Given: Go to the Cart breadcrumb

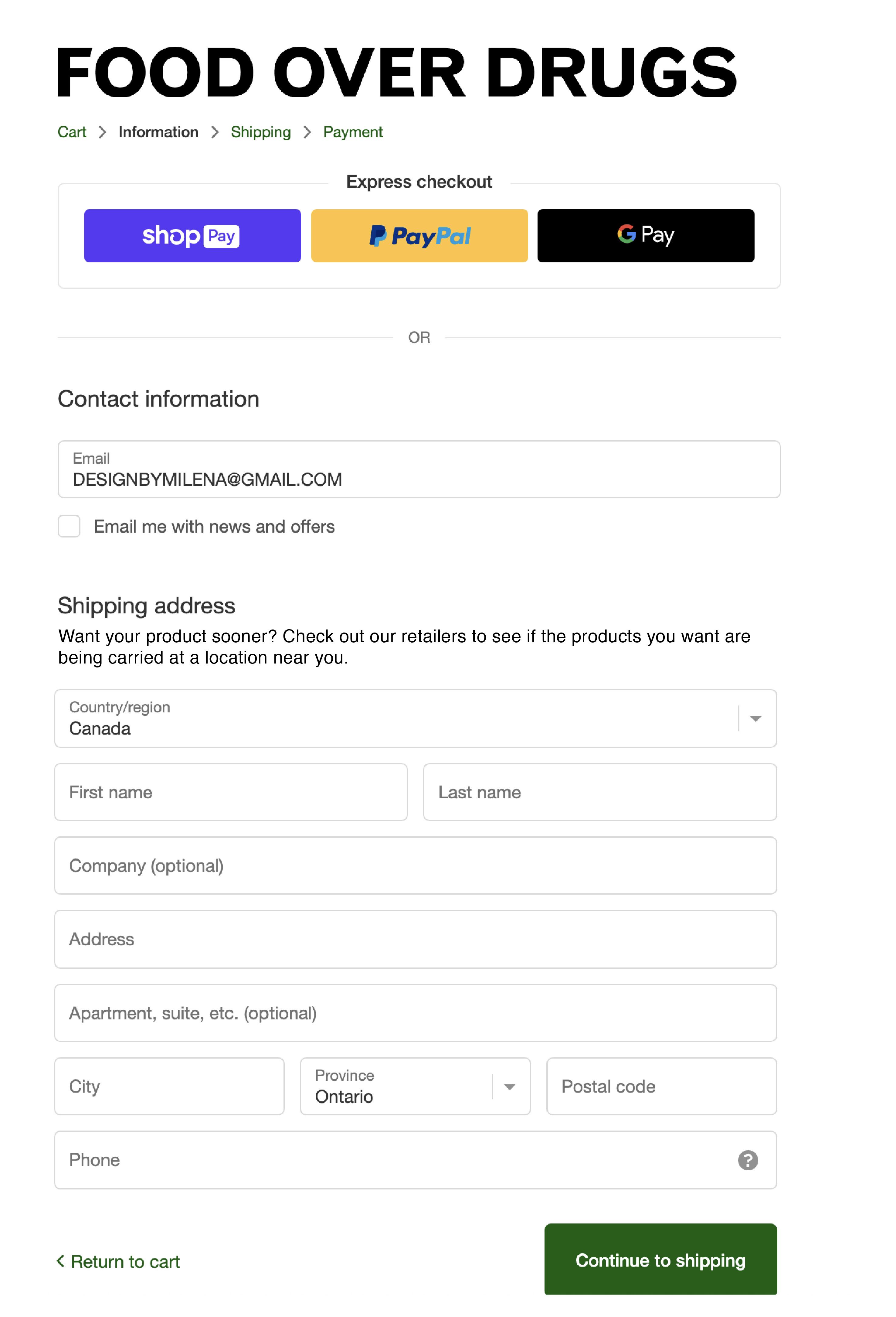Looking at the screenshot, I should tap(72, 132).
